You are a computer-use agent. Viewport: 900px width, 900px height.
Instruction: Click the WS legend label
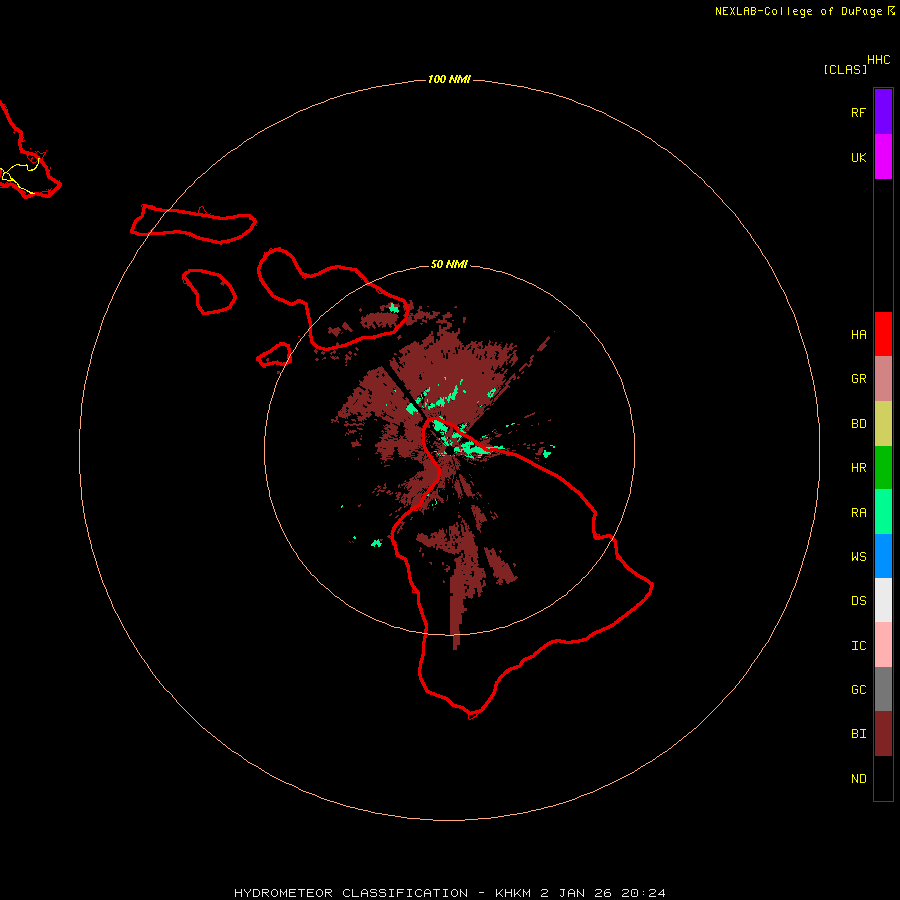(858, 557)
